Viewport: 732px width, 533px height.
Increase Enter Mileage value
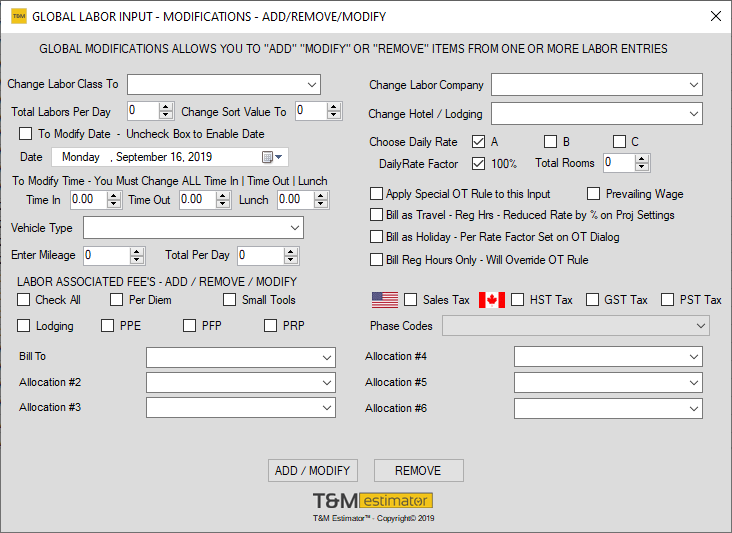(136, 251)
